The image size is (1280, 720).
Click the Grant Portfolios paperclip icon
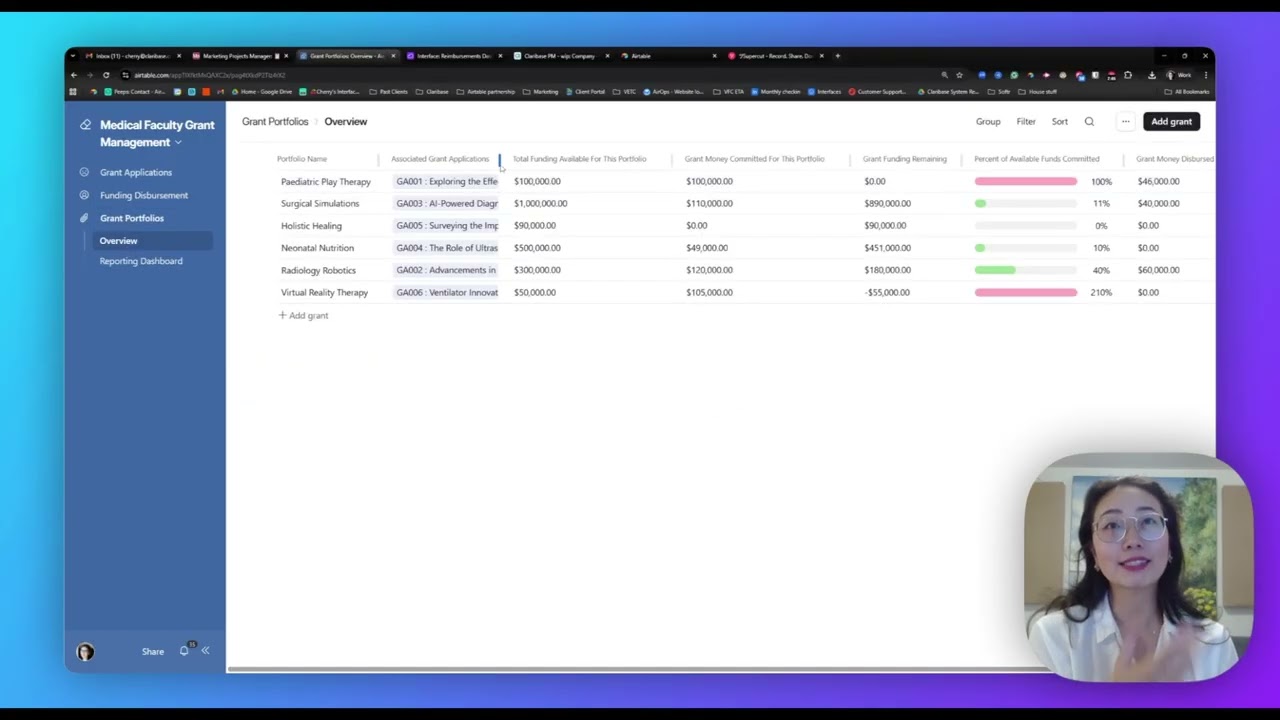[x=84, y=218]
